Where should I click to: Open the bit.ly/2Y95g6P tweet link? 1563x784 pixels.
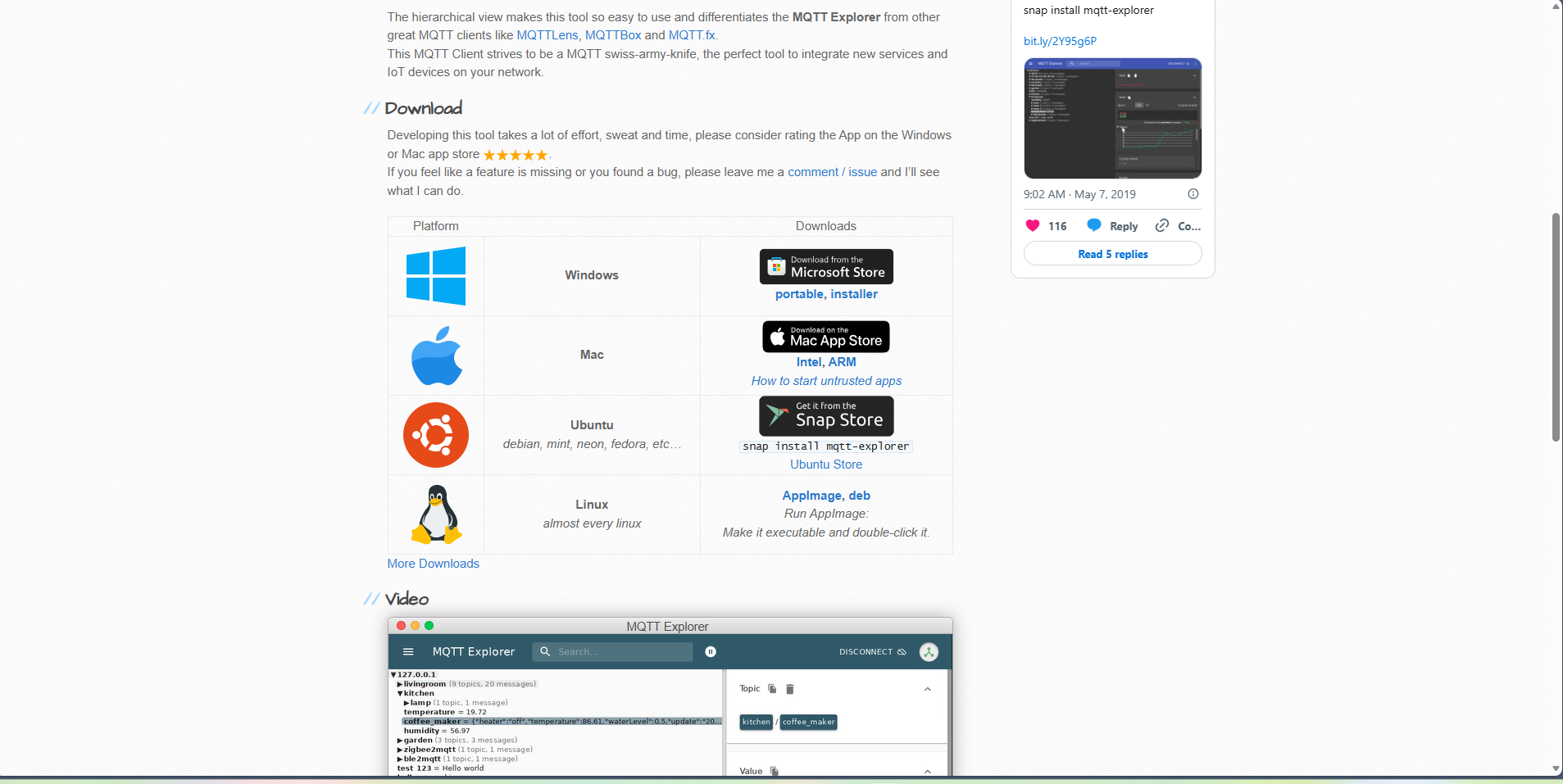1060,41
